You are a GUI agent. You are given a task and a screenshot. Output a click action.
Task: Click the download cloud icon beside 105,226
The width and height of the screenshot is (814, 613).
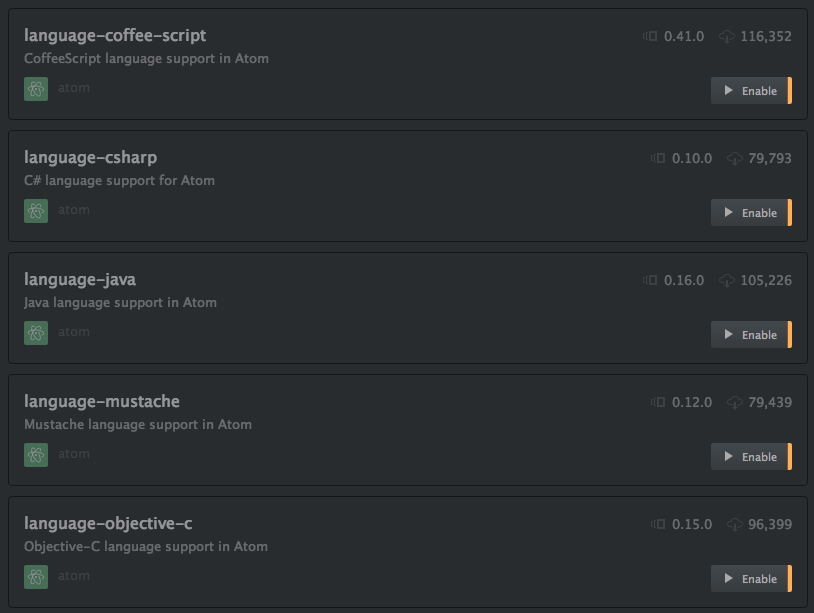click(727, 280)
